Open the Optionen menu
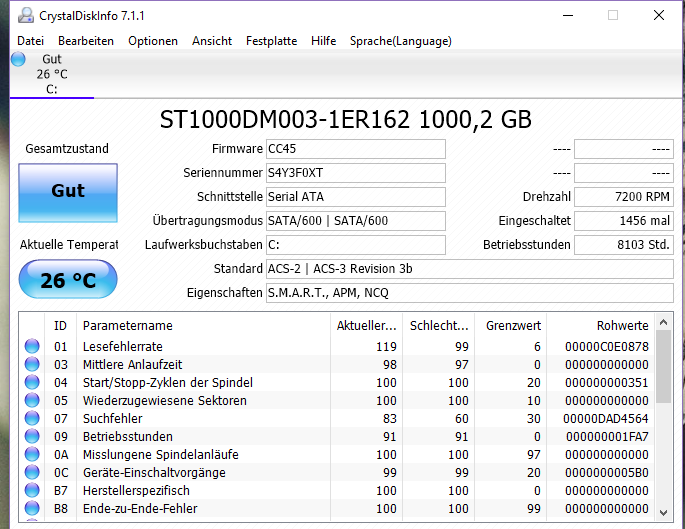685x529 pixels. [x=153, y=41]
